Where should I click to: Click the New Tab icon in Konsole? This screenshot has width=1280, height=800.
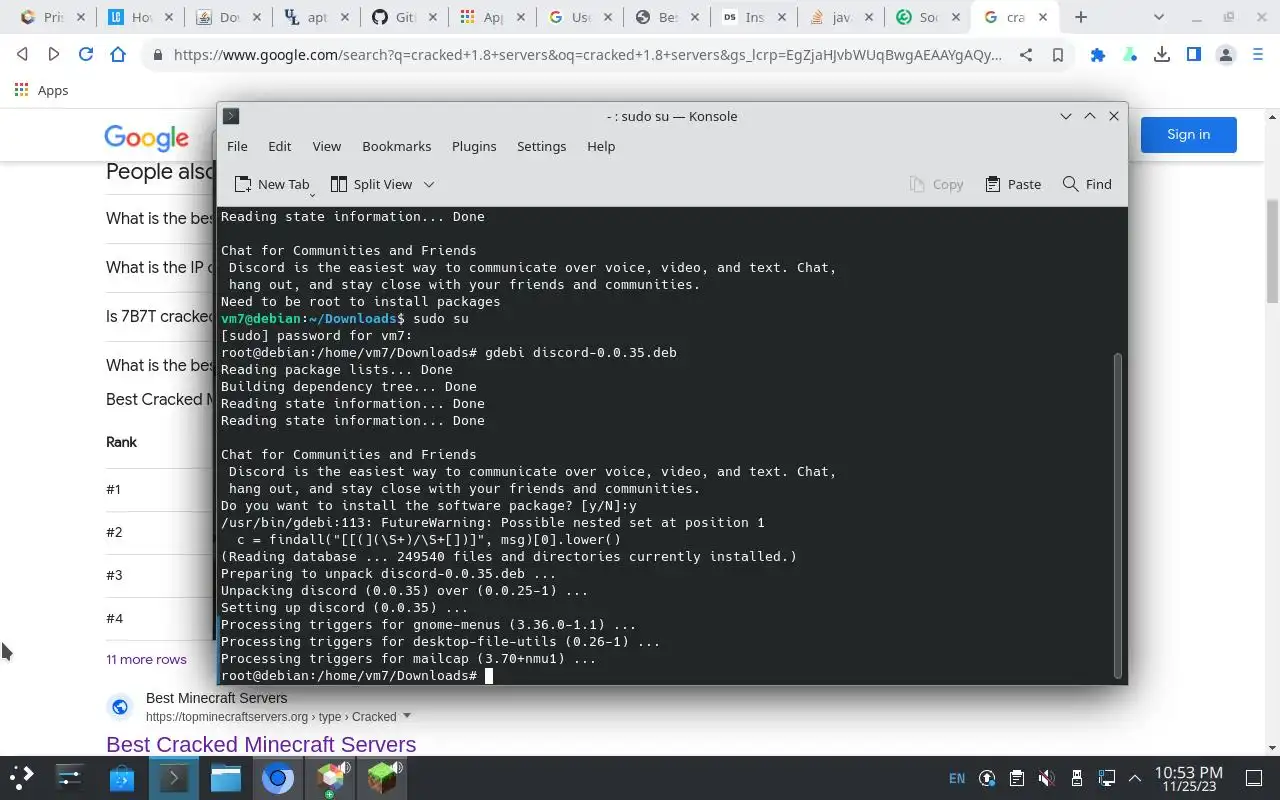243,184
